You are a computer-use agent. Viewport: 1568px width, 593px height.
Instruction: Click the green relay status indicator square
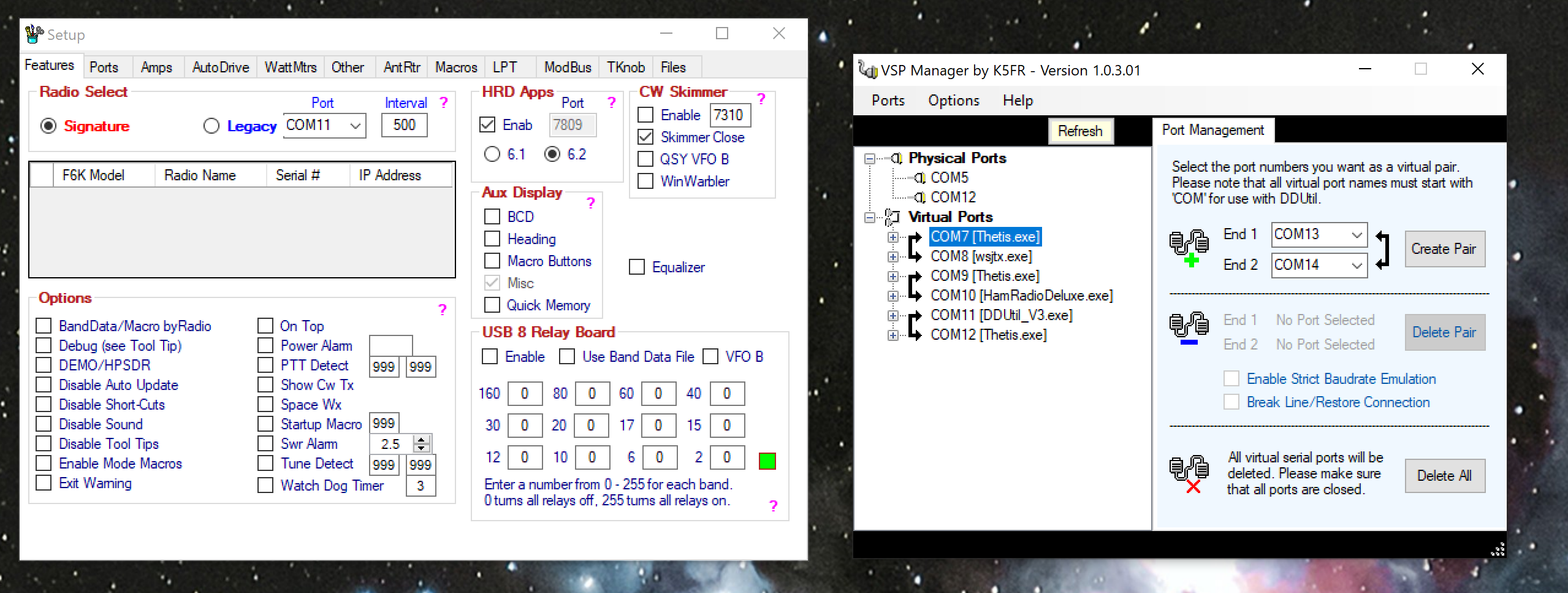pos(767,461)
